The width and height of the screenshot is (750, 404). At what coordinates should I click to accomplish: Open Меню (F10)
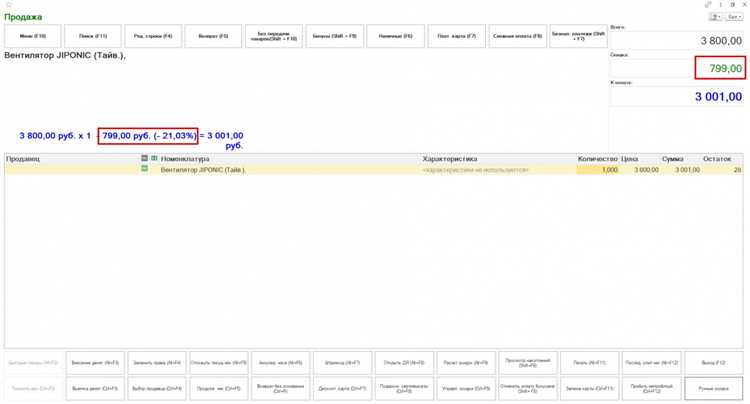tap(33, 37)
